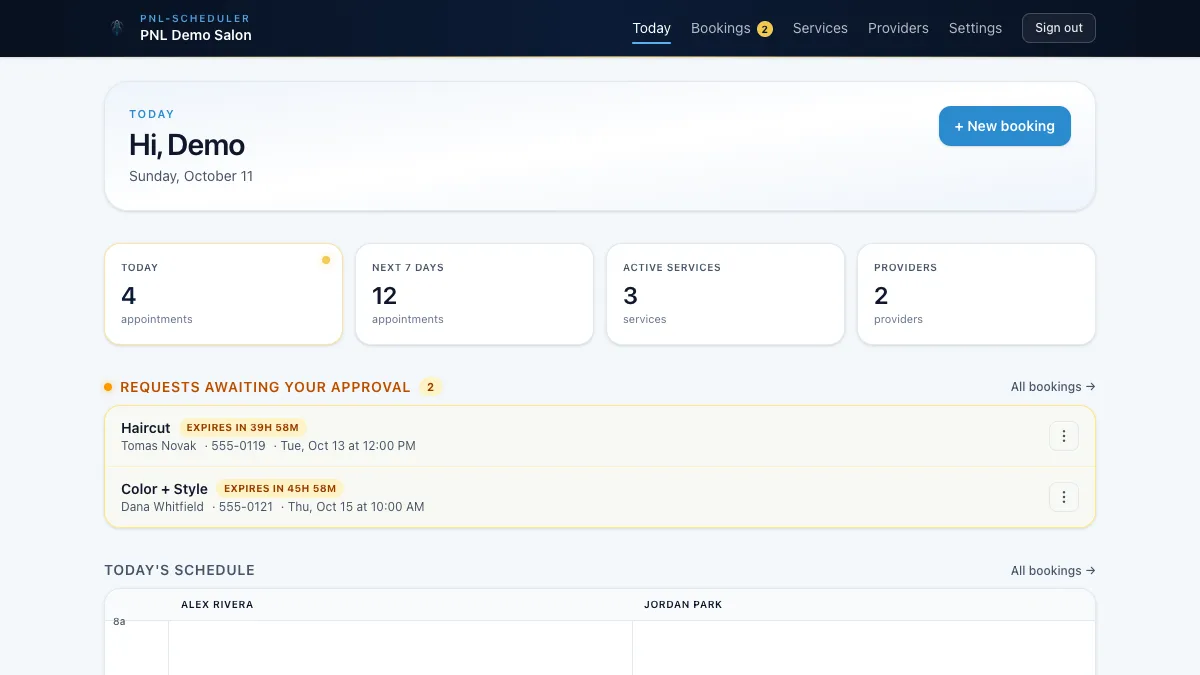The image size is (1200, 675).
Task: Click the "Hi, Demo" greeting
Action: (187, 145)
